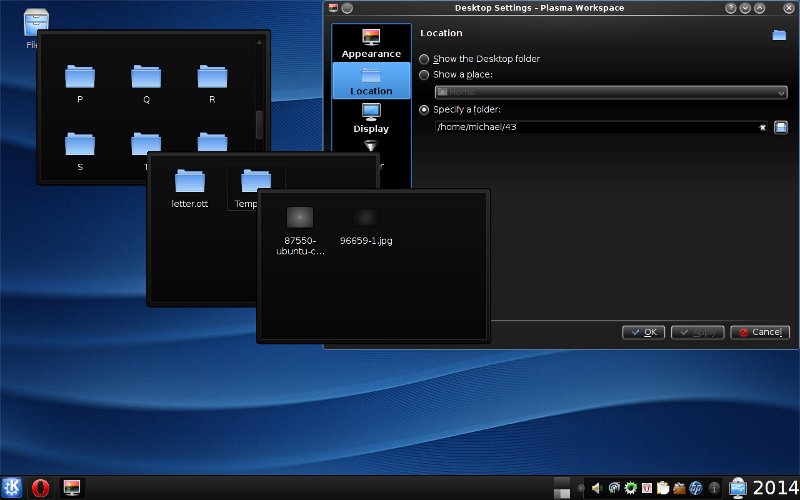800x500 pixels.
Task: Open the R folder
Action: (212, 78)
